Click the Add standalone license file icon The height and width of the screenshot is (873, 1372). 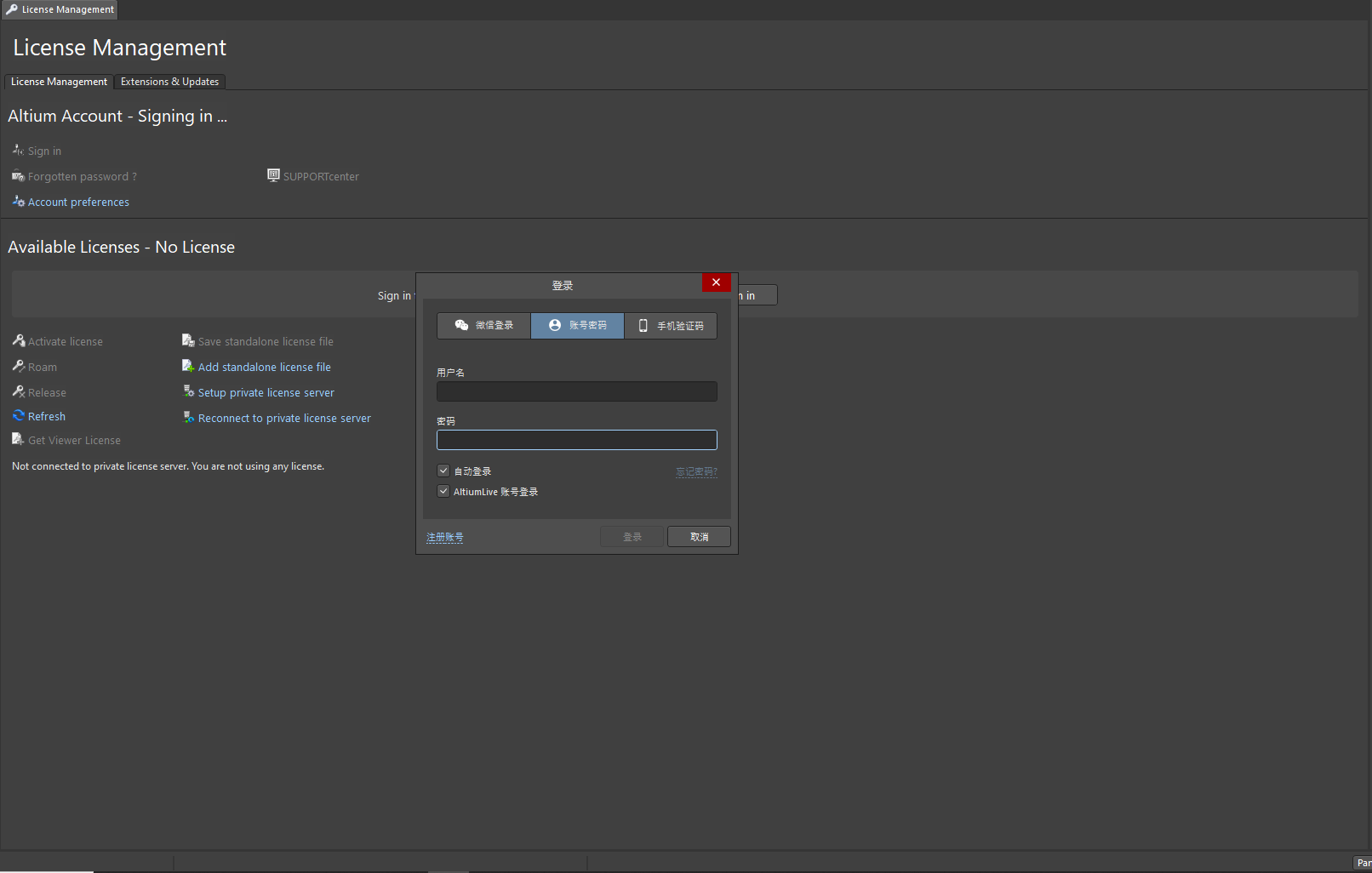click(188, 366)
